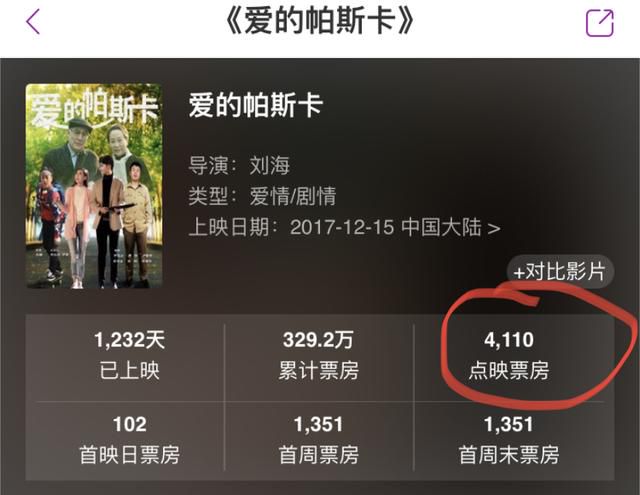Click the 2017-12-15 release date

point(342,227)
